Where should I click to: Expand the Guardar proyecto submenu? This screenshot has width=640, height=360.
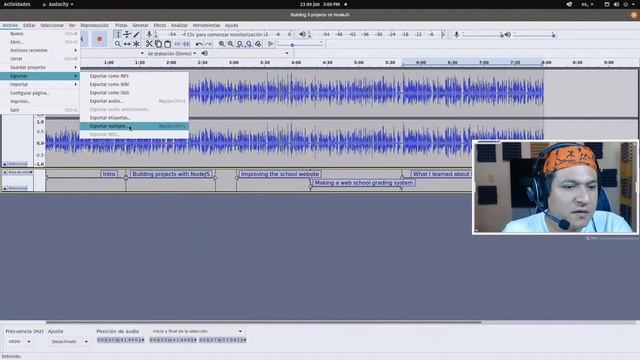coord(40,67)
